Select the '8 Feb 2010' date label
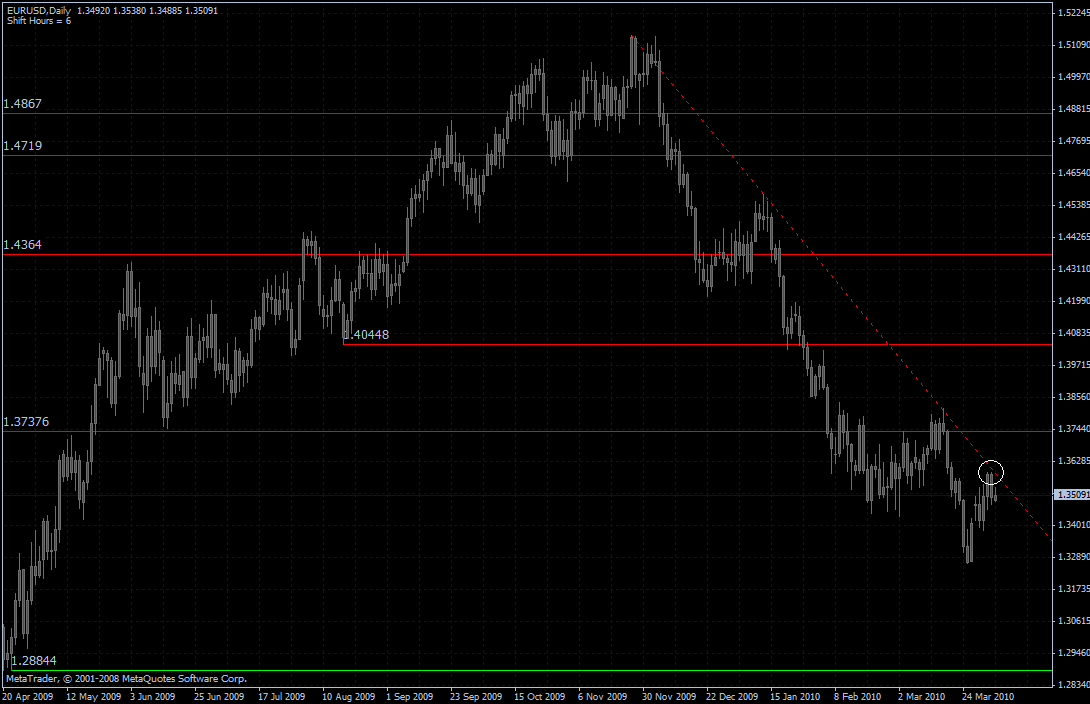 (857, 696)
